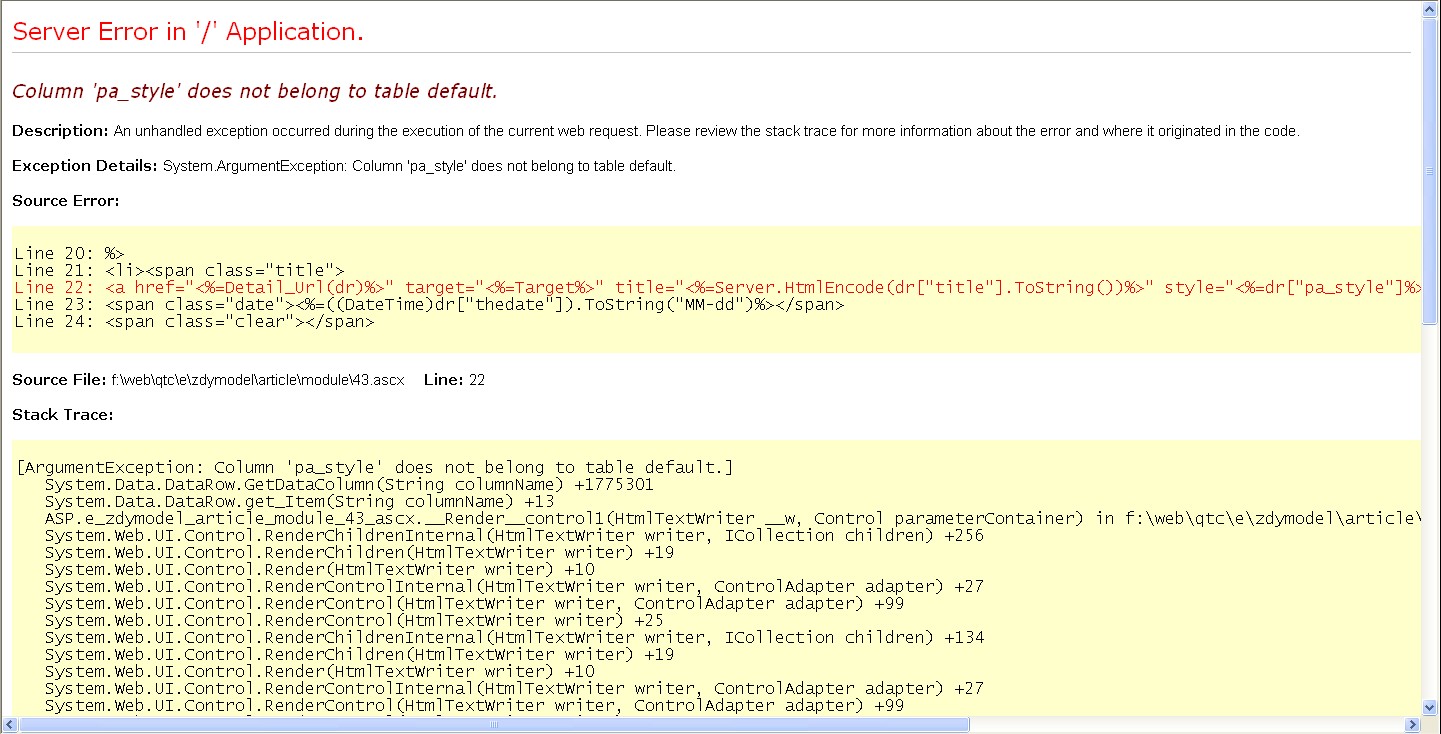
Task: Click the vertical scrollbar thumb
Action: click(x=1430, y=170)
